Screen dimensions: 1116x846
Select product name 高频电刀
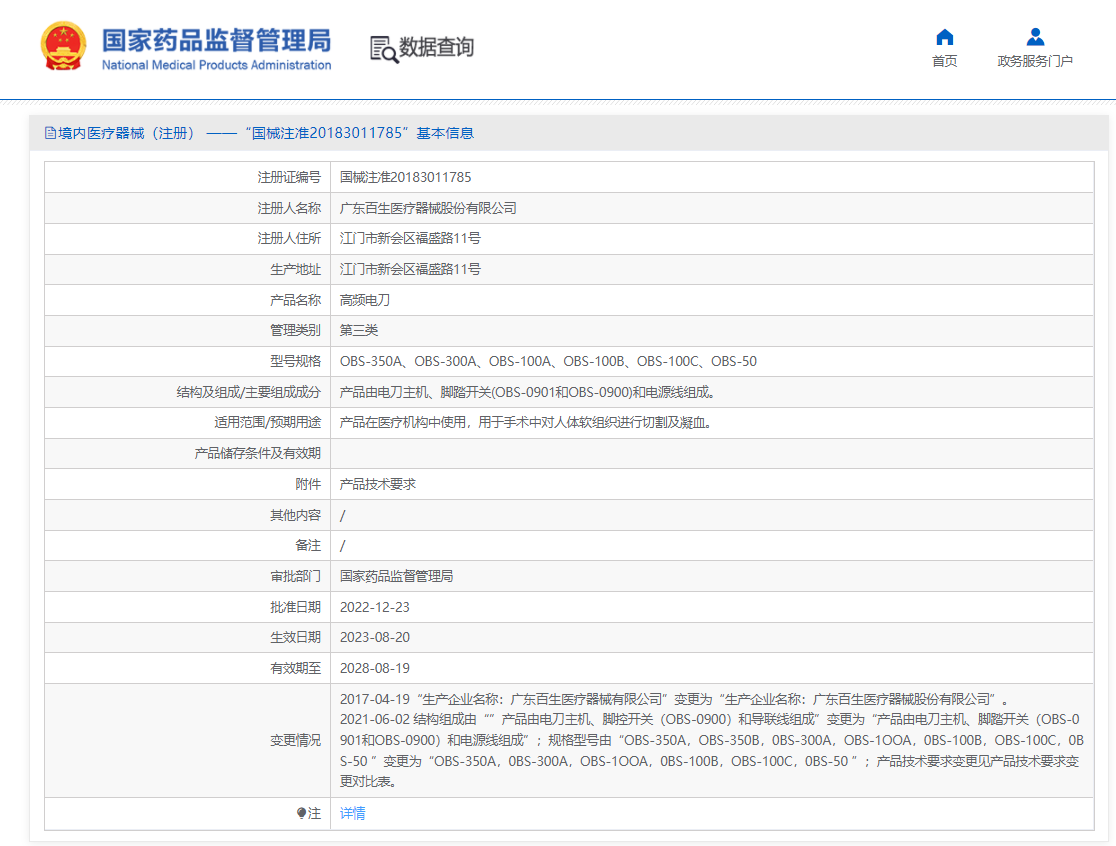pyautogui.click(x=364, y=300)
